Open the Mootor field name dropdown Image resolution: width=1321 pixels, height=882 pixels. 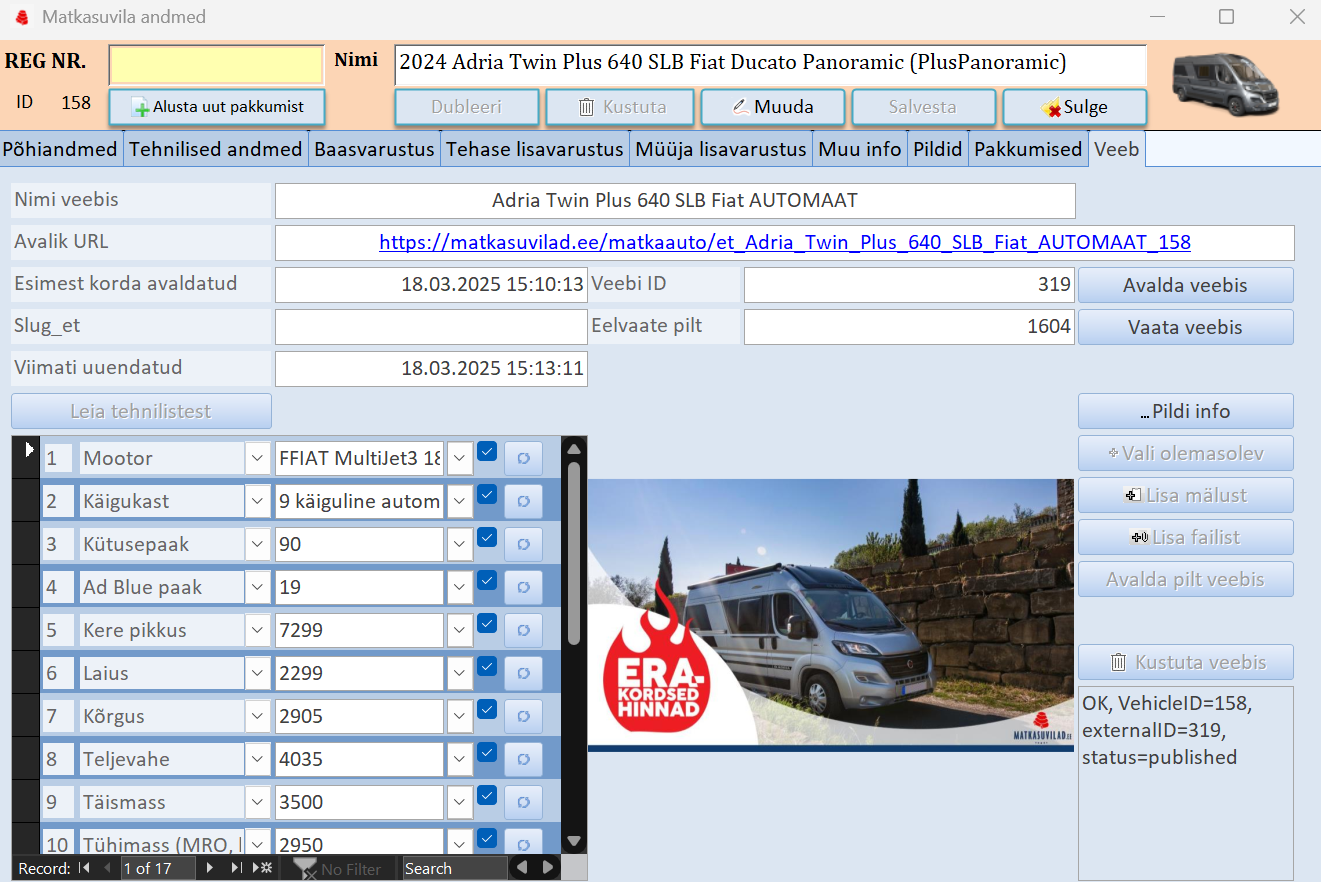(x=258, y=459)
